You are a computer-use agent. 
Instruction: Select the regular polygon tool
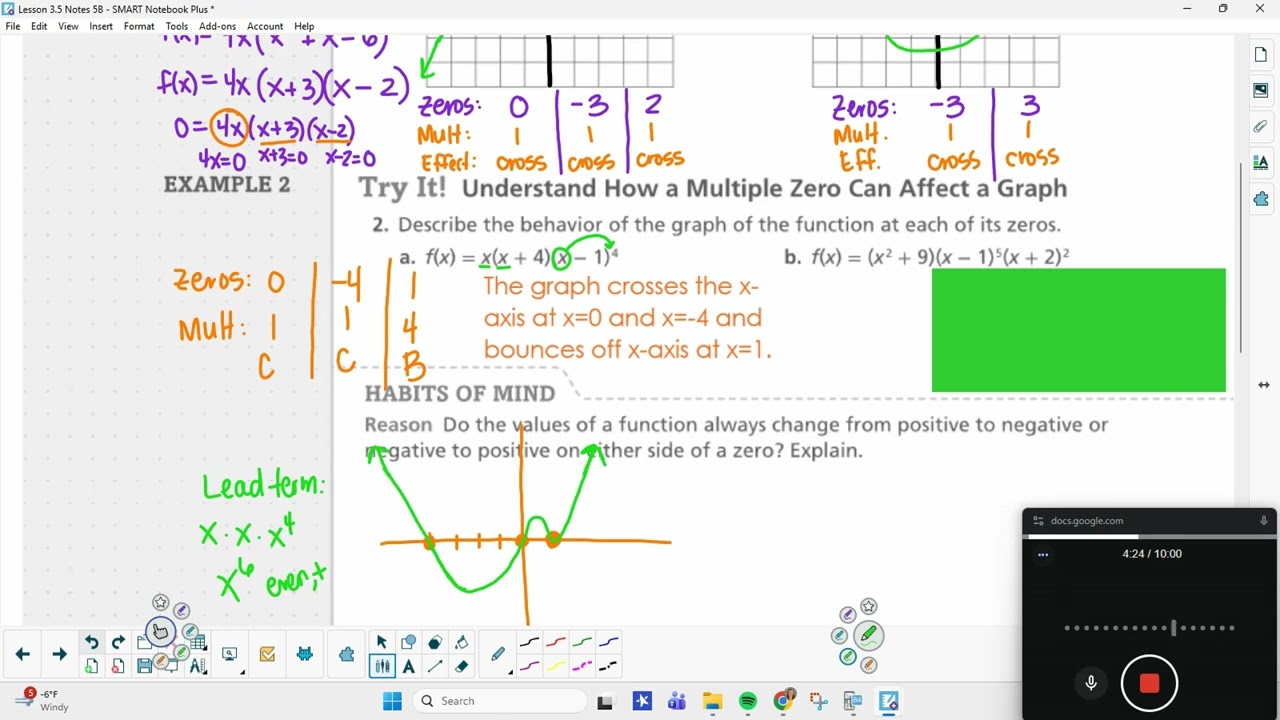[434, 642]
